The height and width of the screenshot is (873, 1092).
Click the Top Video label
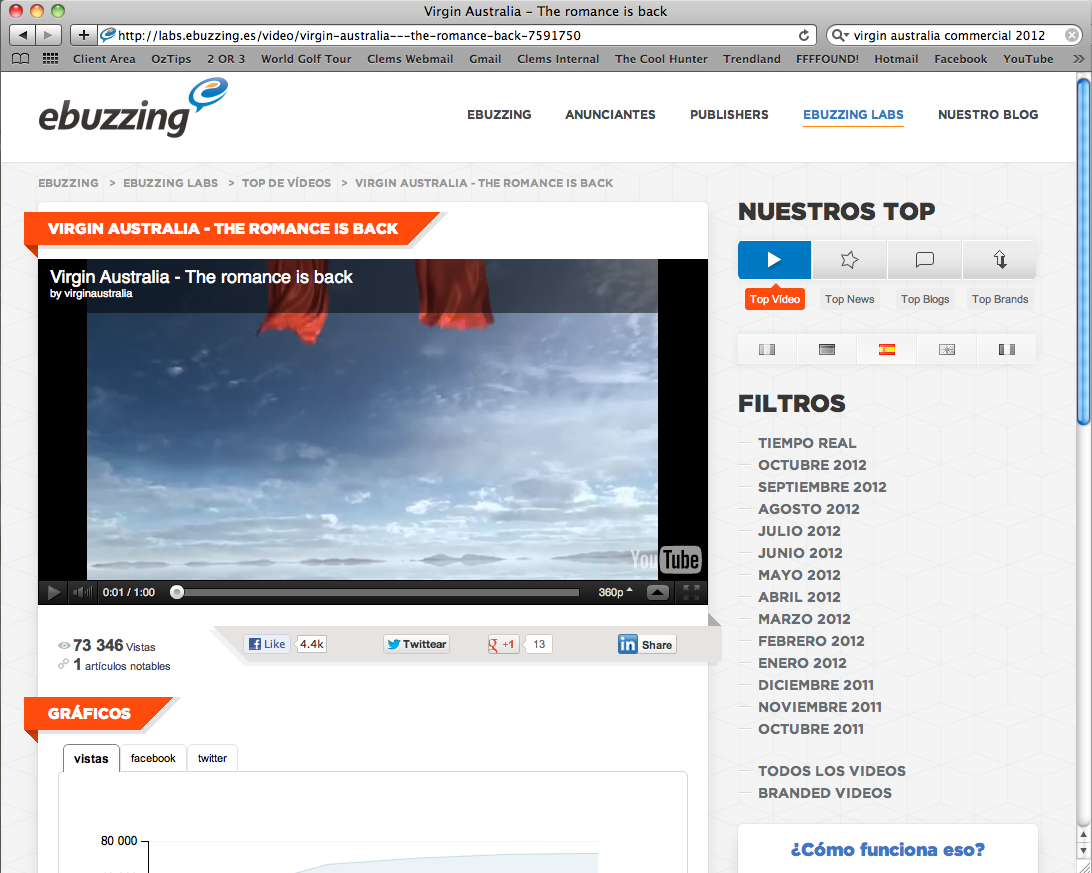[x=774, y=299]
